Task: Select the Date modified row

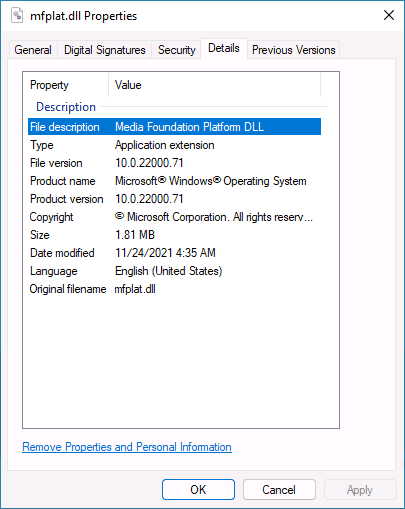Action: [x=174, y=253]
